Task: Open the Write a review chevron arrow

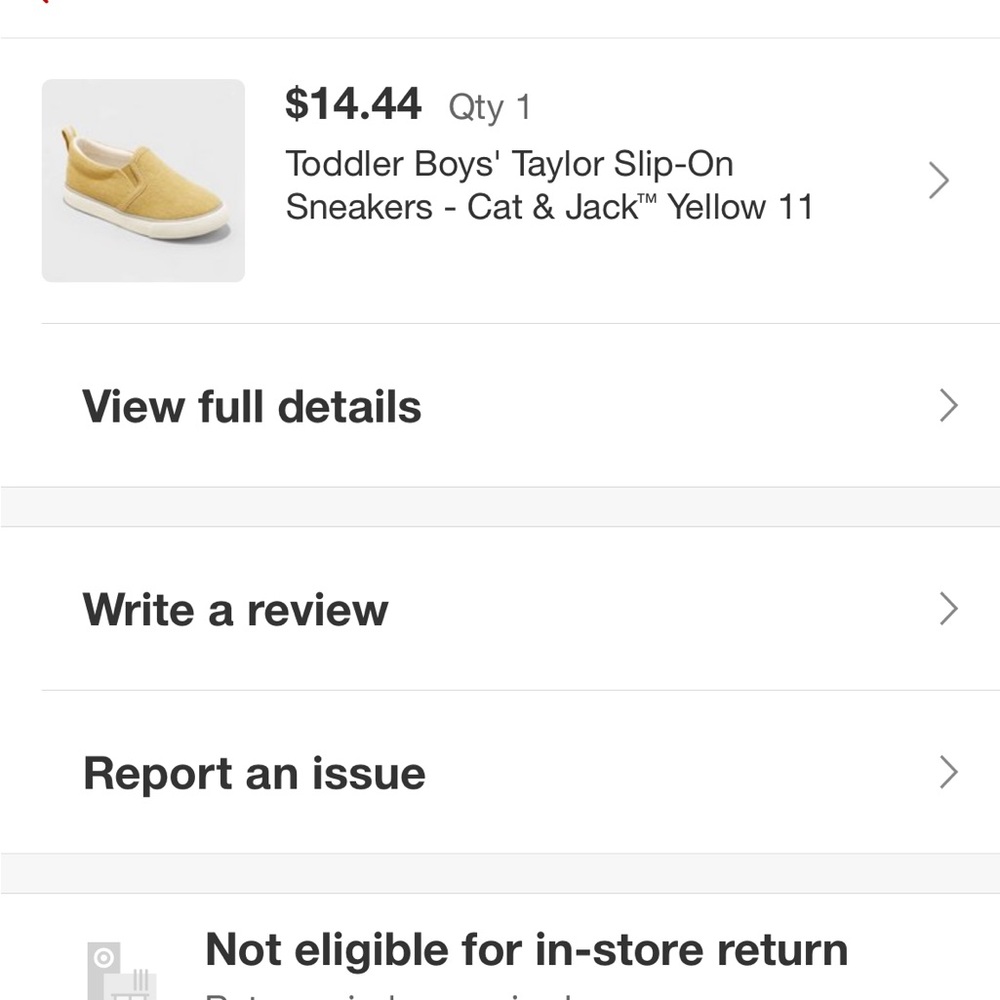Action: [x=948, y=608]
